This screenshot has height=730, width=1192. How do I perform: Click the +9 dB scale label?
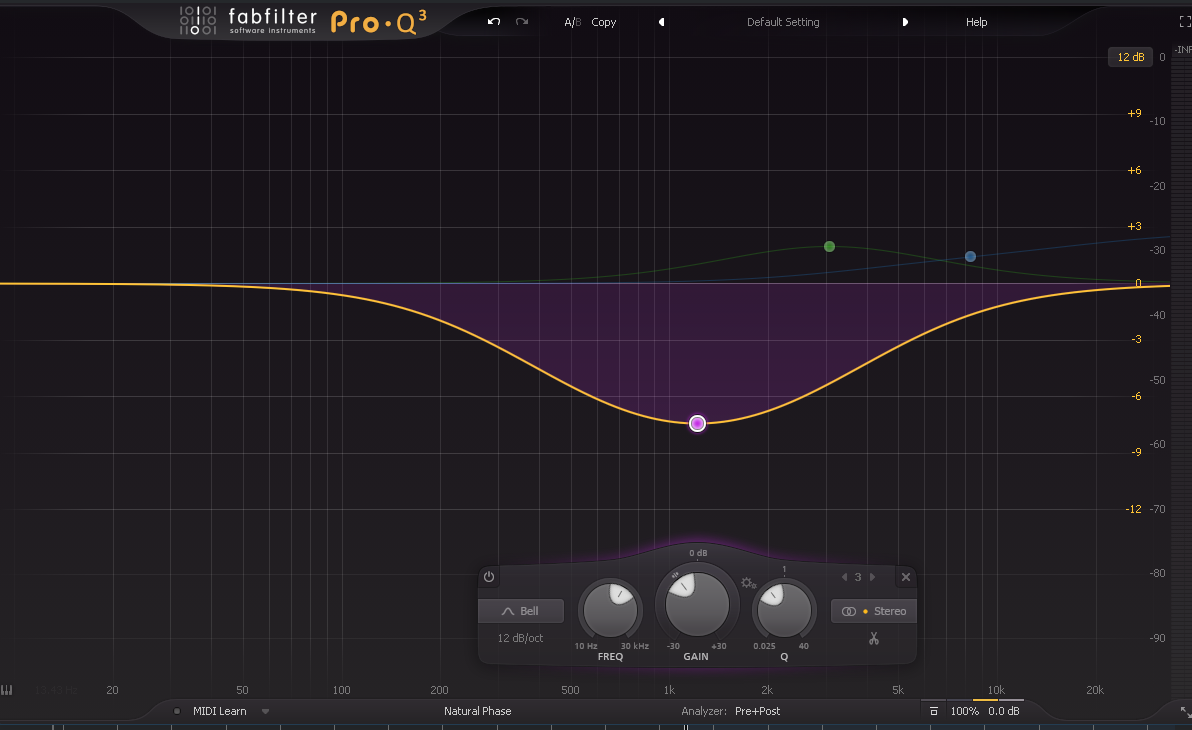click(x=1134, y=113)
